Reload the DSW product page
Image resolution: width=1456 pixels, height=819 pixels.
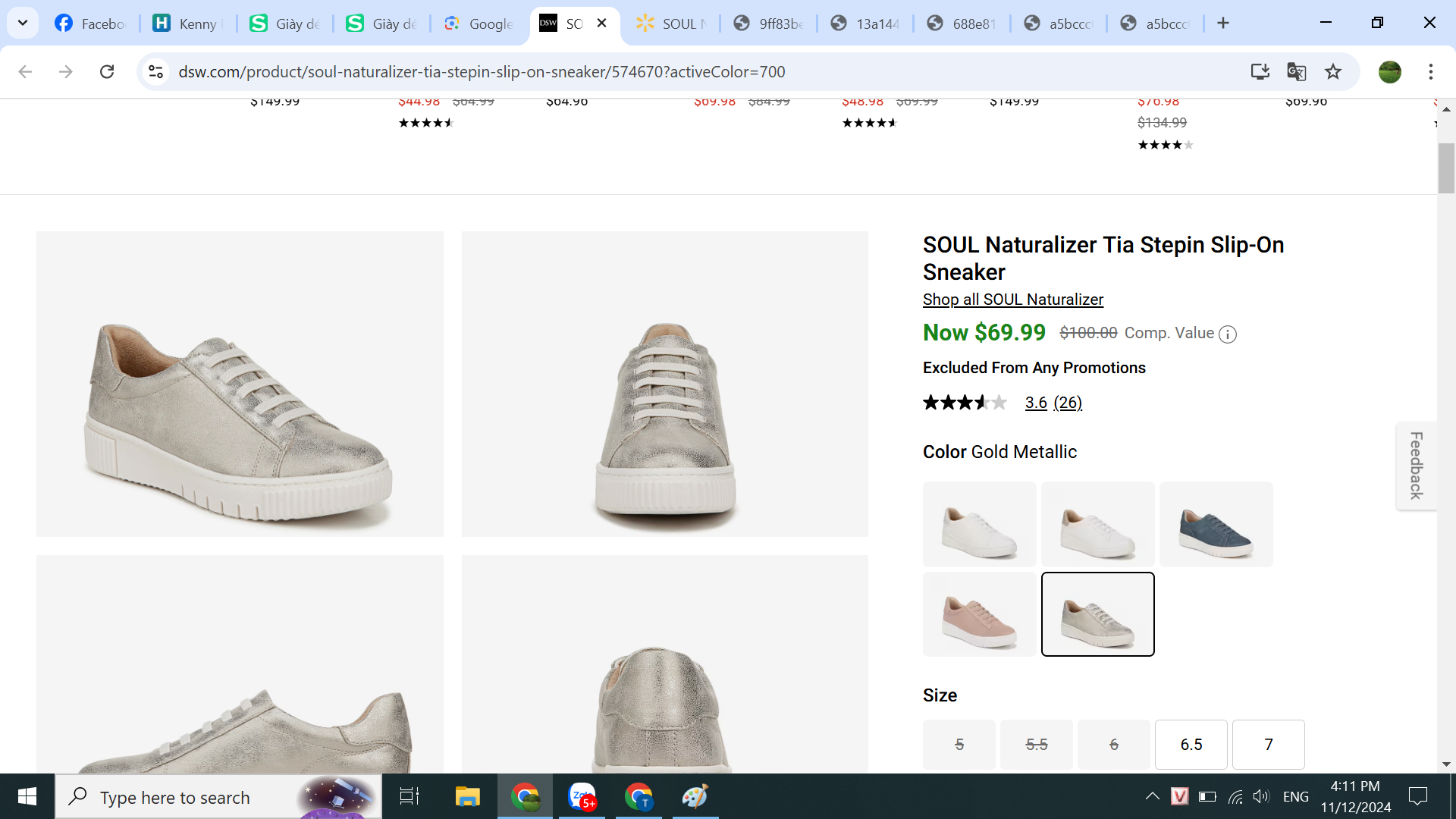(x=107, y=72)
